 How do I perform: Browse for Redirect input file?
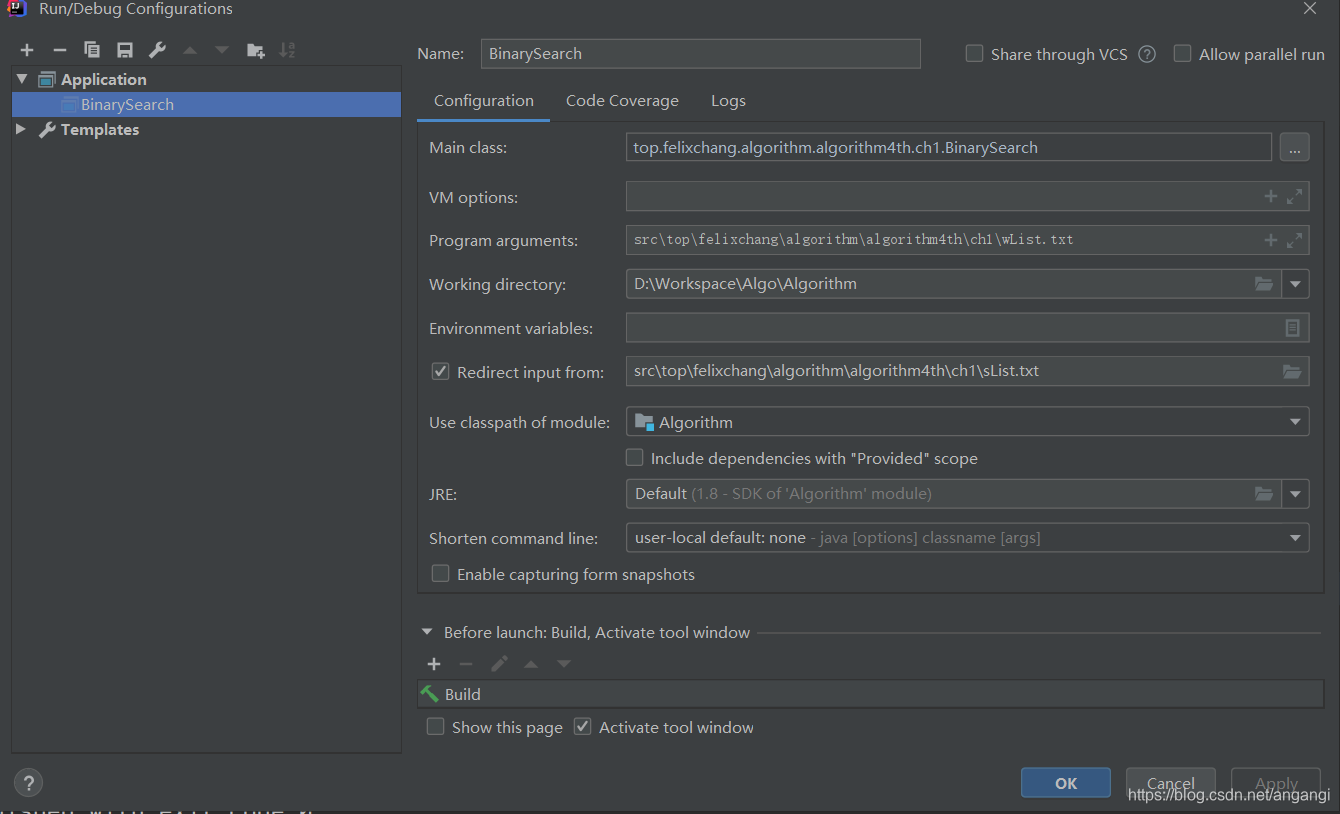point(1292,372)
